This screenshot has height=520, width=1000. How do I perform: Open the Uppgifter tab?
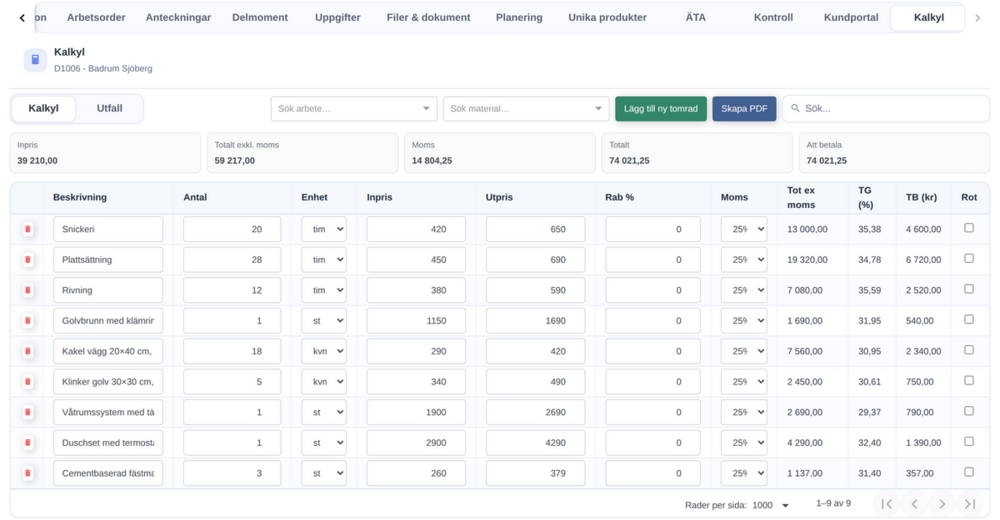point(337,18)
